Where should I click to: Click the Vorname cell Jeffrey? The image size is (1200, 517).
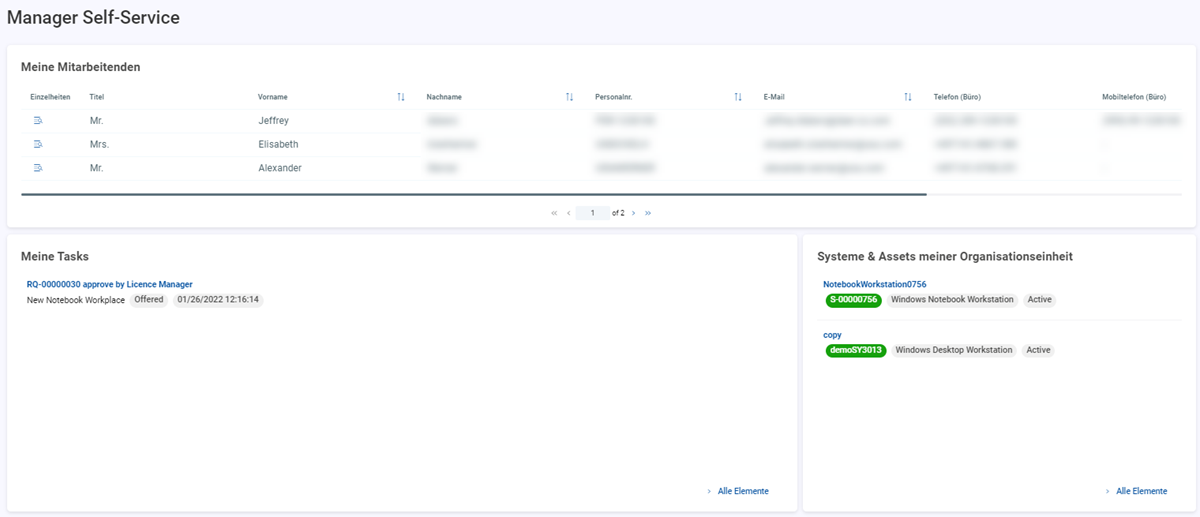[x=273, y=120]
